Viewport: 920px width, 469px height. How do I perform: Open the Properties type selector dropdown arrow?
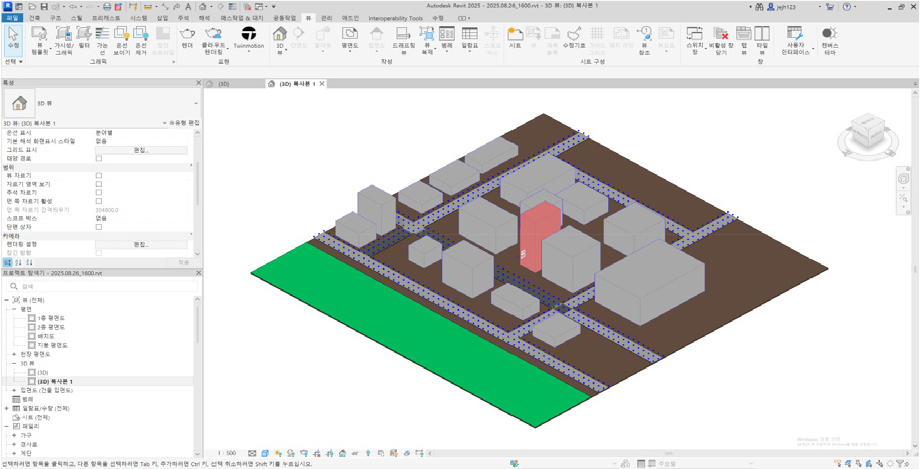195,103
